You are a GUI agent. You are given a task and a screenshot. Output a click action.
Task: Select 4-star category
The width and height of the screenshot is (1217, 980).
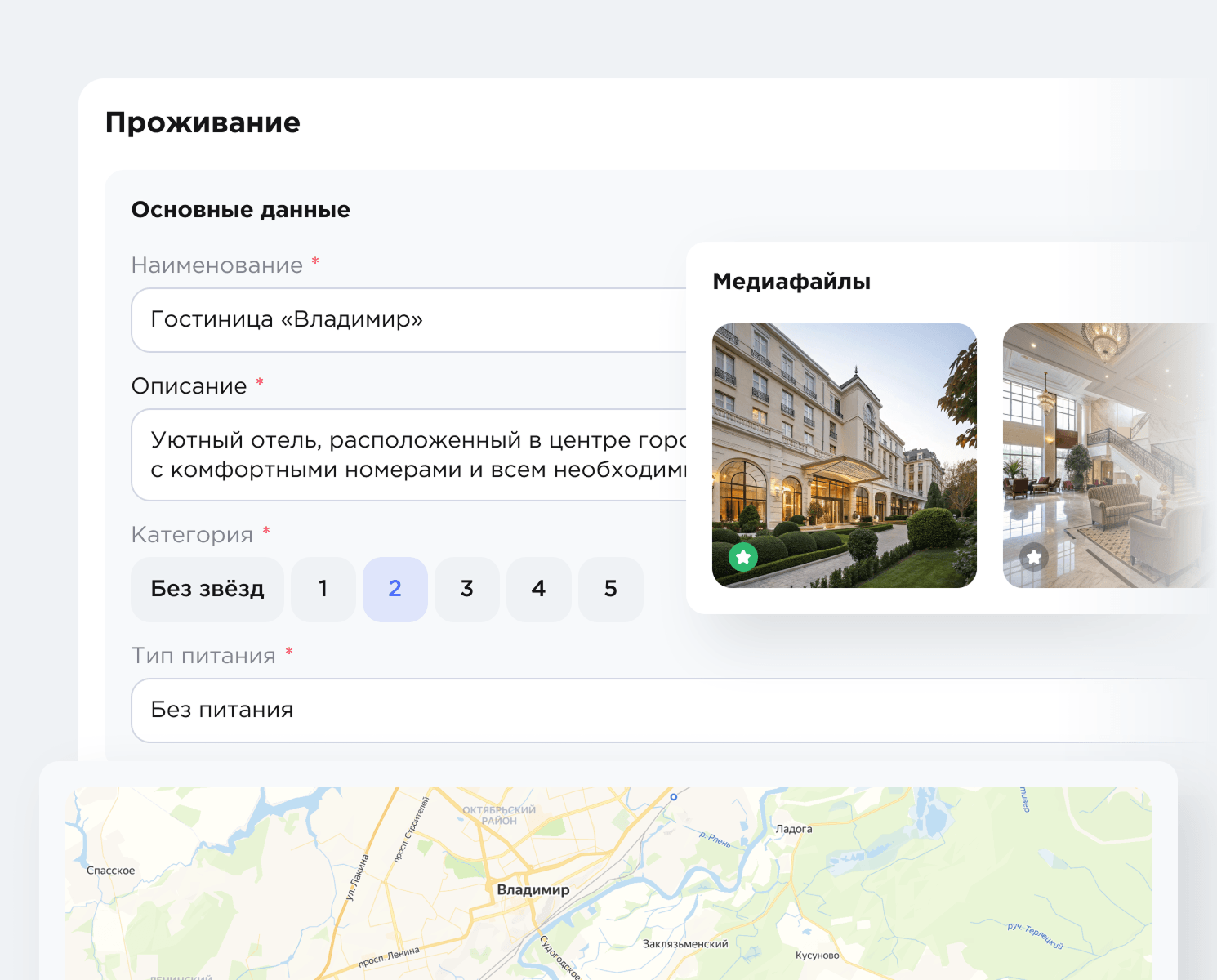coord(539,590)
